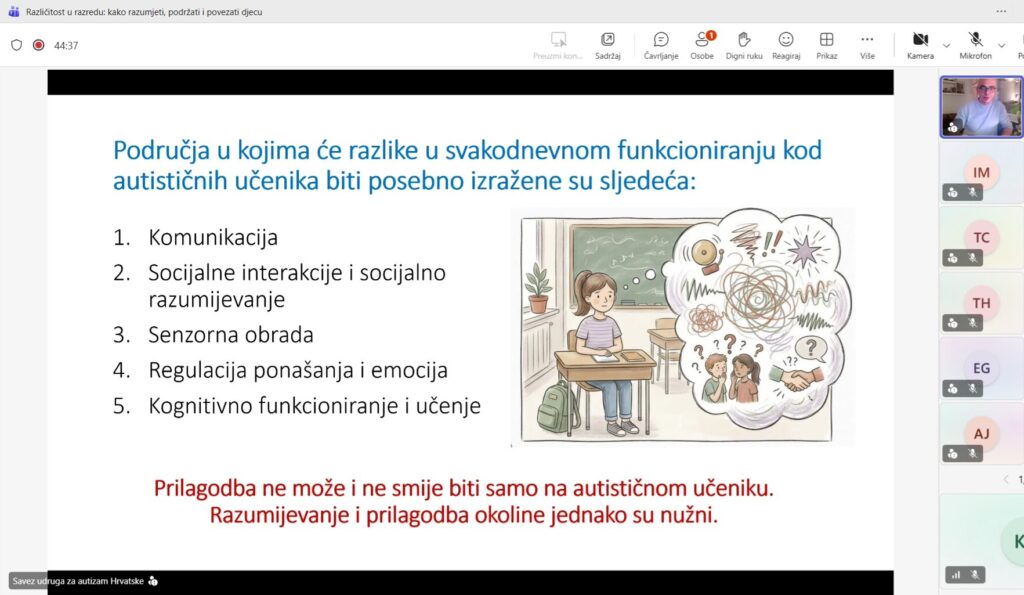Click the Teams logo in title bar
This screenshot has width=1024, height=595.
point(13,12)
